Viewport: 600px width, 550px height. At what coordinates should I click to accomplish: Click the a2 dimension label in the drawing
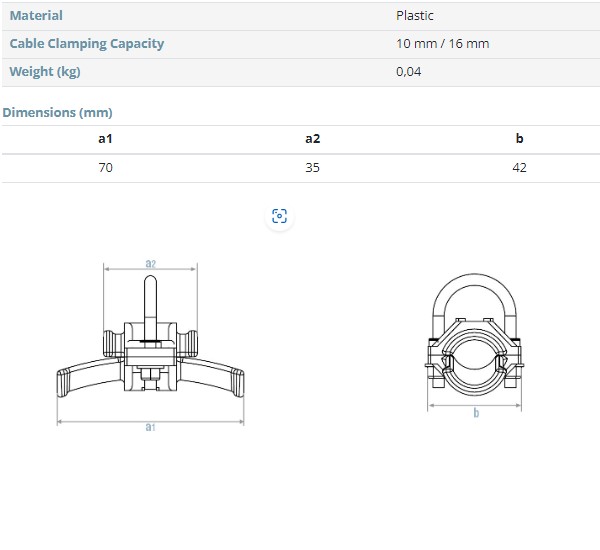[x=150, y=263]
